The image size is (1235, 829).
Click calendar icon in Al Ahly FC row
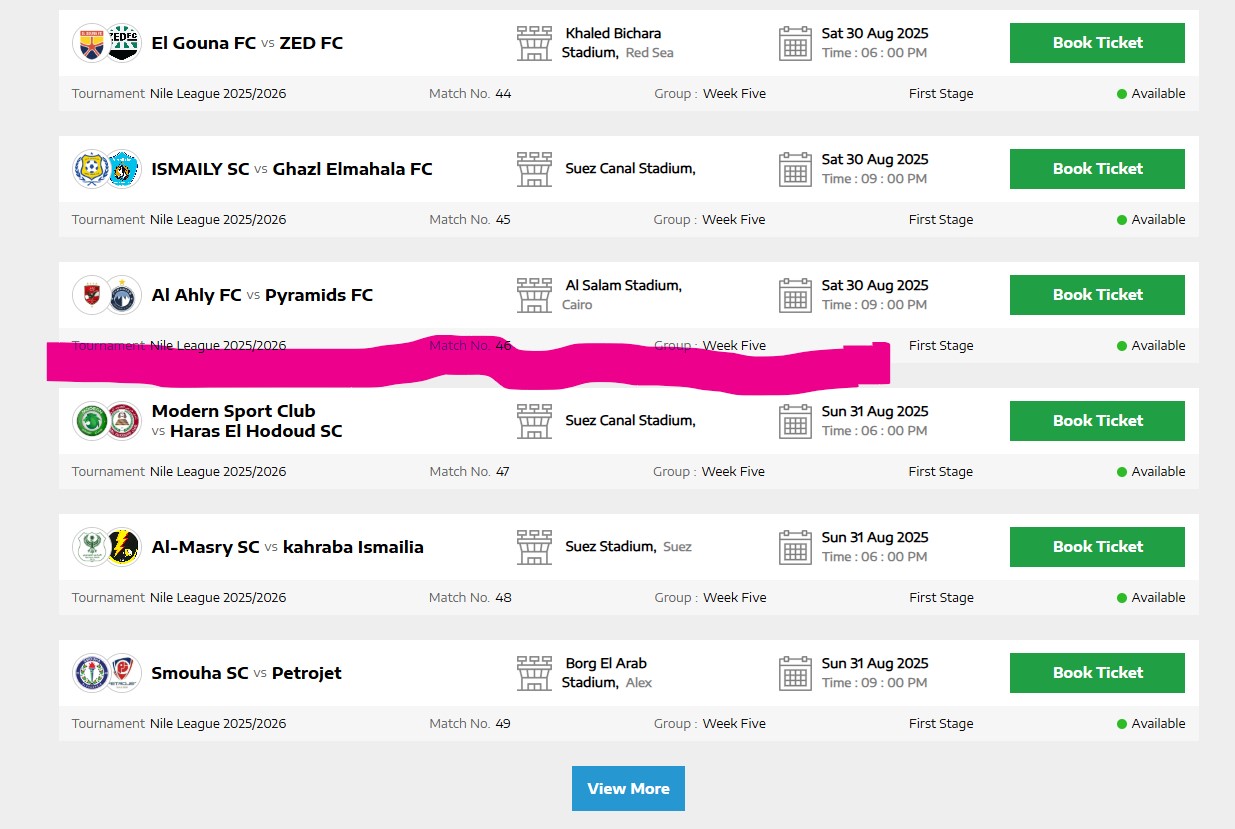(795, 295)
